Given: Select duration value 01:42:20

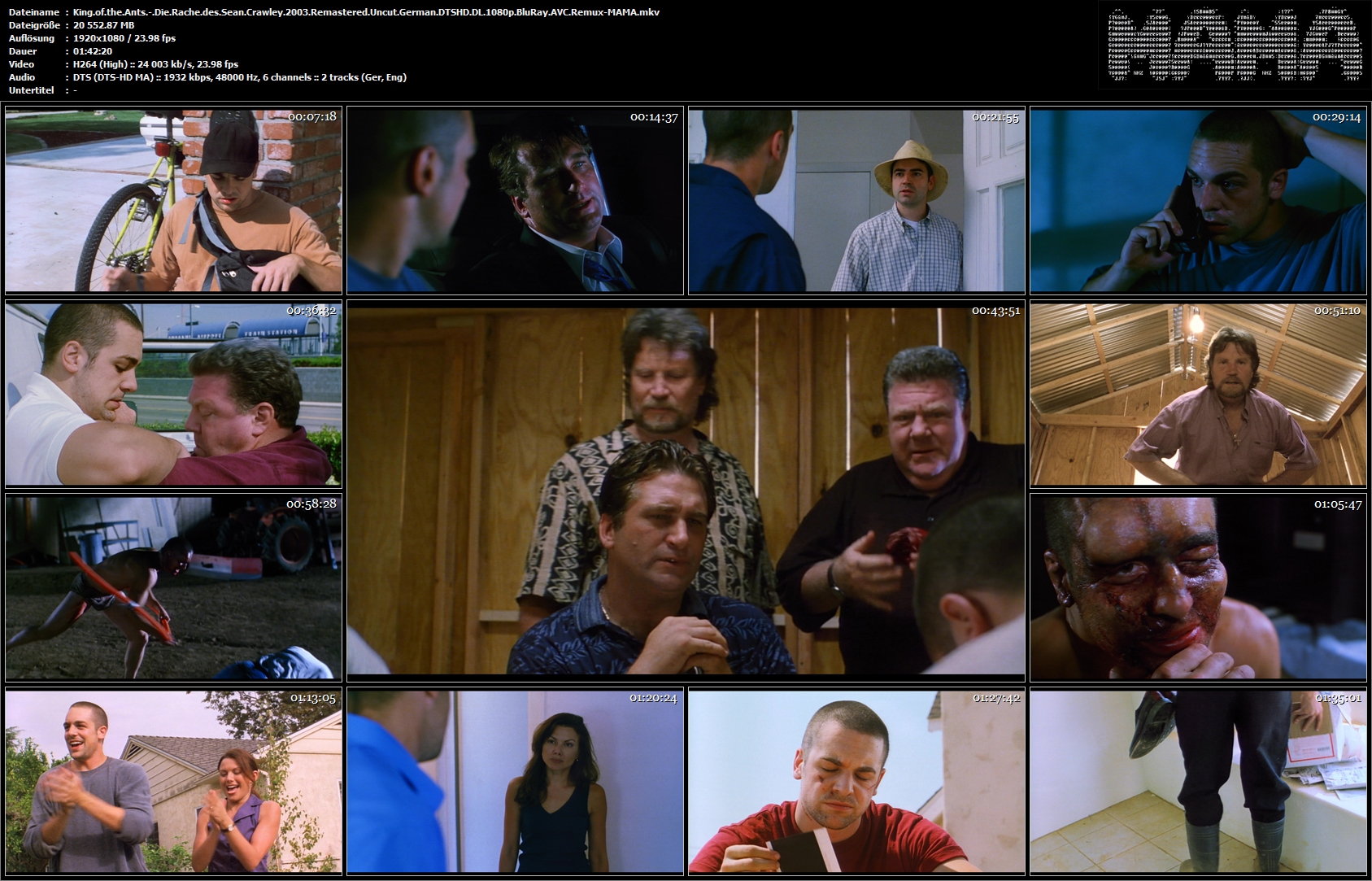Looking at the screenshot, I should coord(93,51).
